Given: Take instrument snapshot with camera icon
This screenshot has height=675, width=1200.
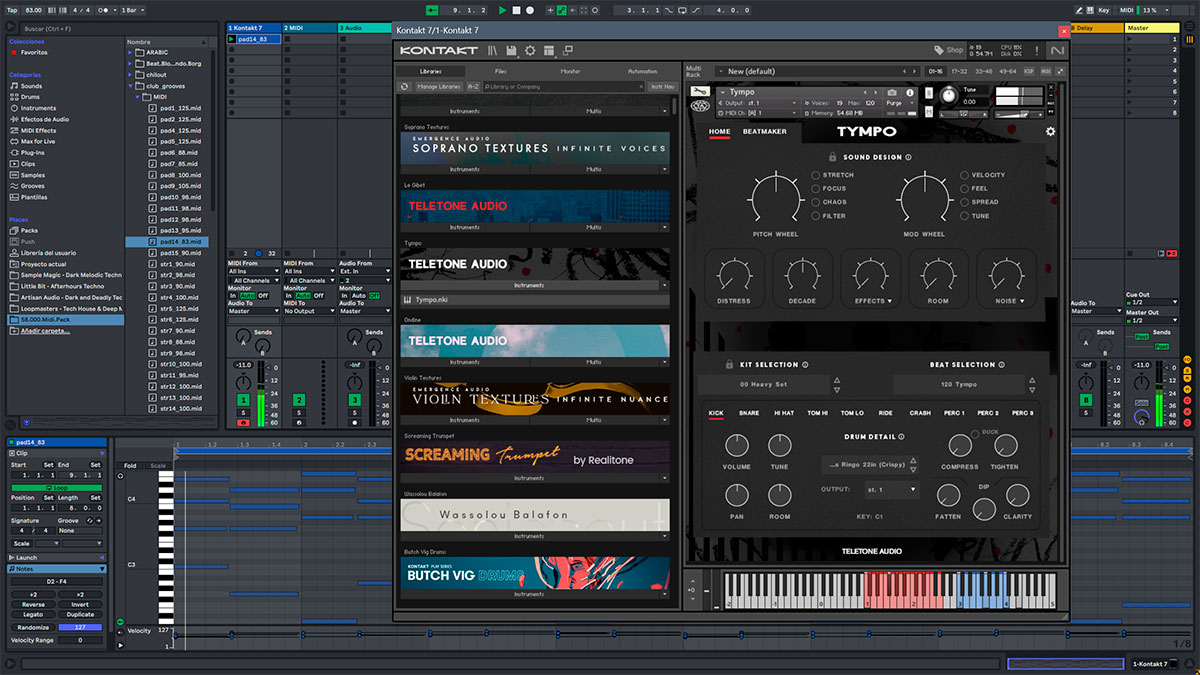Looking at the screenshot, I should point(893,92).
